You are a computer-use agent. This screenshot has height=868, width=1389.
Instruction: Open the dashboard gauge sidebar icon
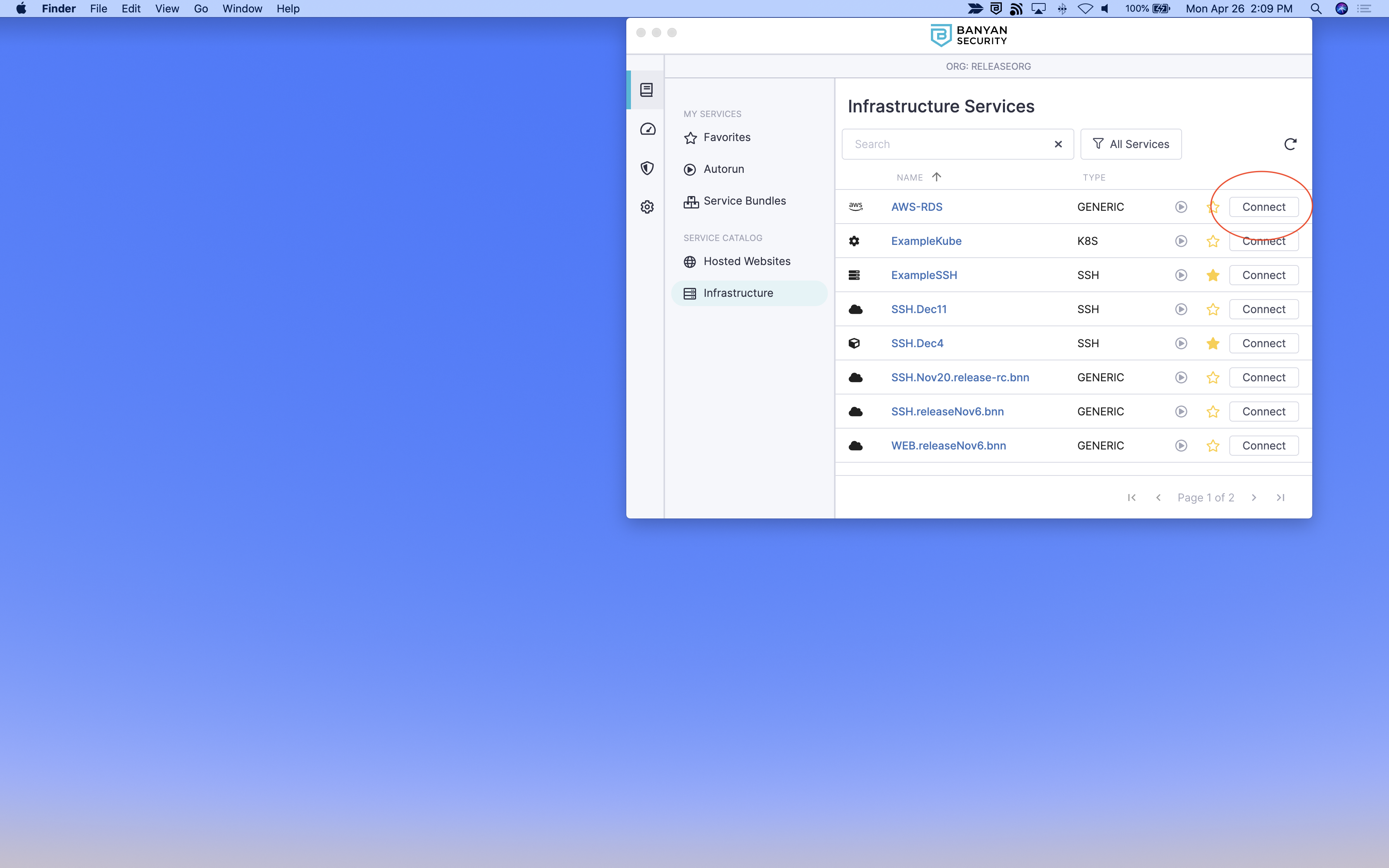pyautogui.click(x=648, y=129)
